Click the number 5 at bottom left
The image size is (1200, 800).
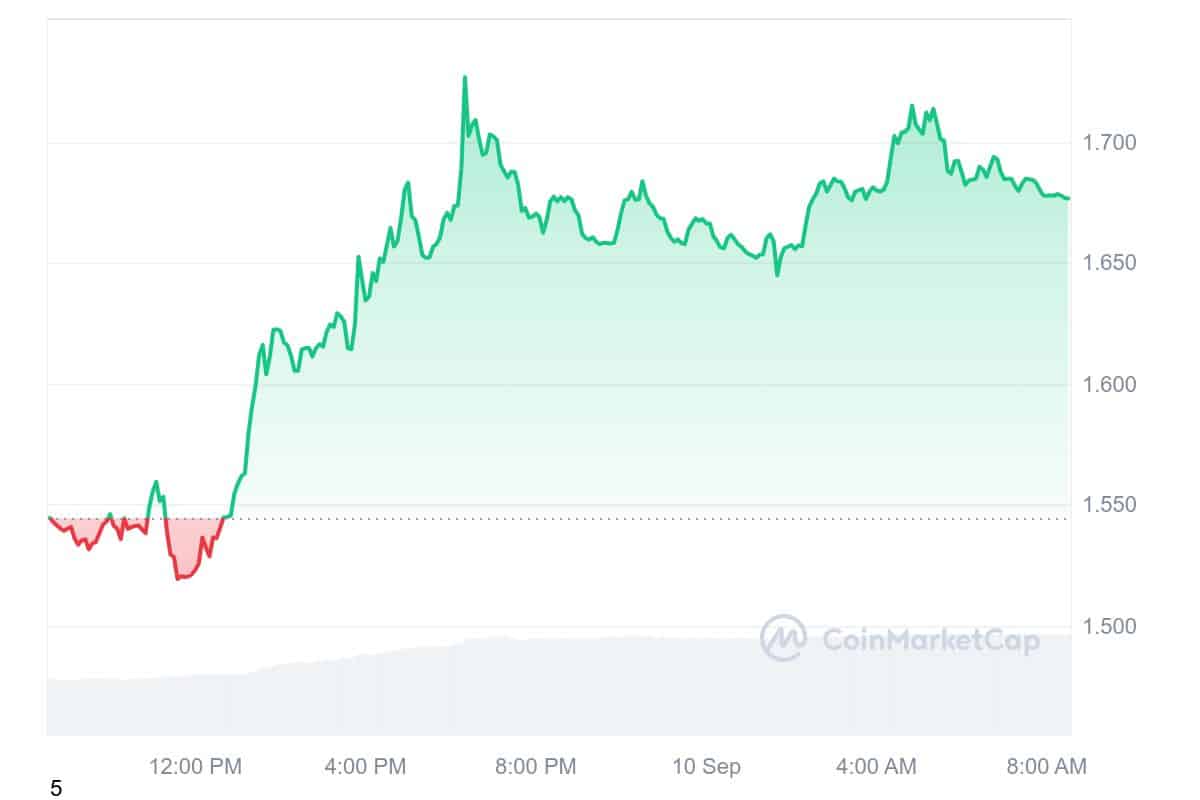pyautogui.click(x=56, y=790)
